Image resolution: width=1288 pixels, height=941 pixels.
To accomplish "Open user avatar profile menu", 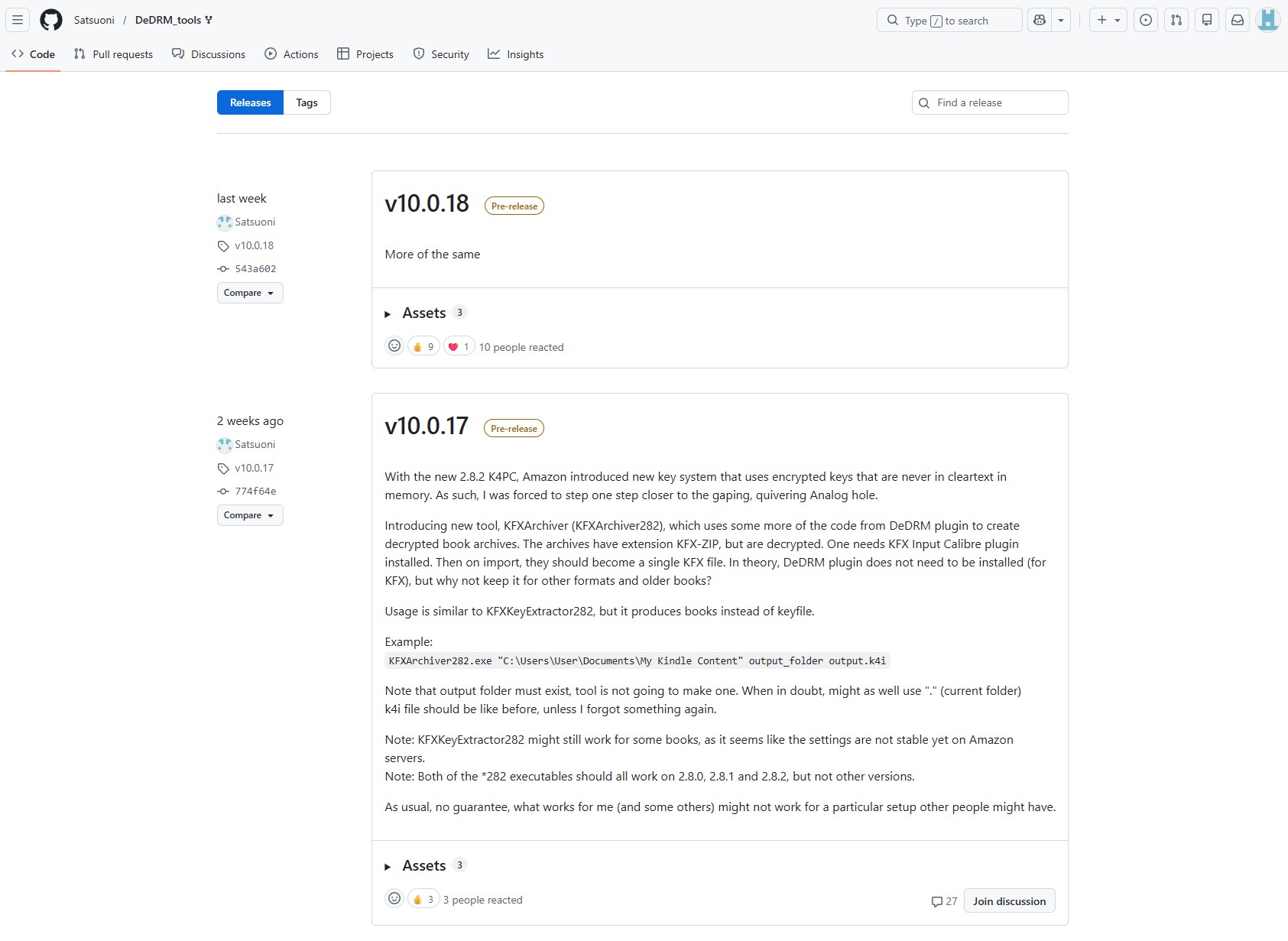I will pyautogui.click(x=1268, y=21).
